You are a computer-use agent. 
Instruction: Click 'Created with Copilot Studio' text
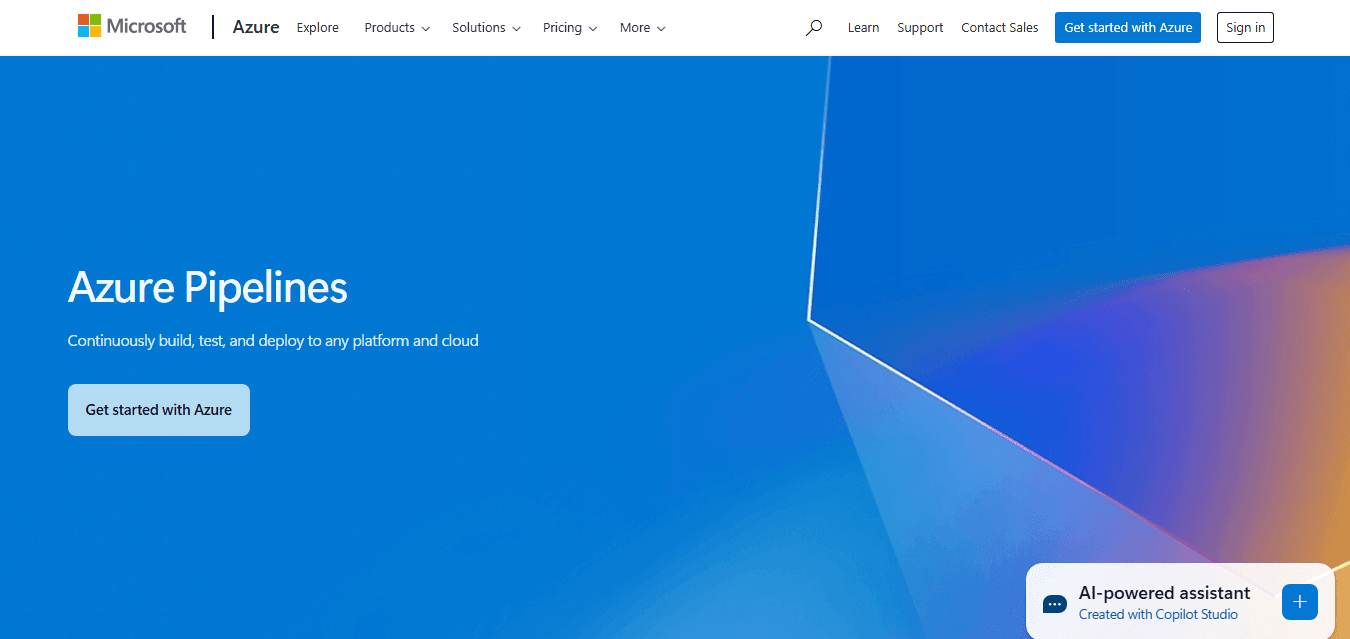[1158, 615]
